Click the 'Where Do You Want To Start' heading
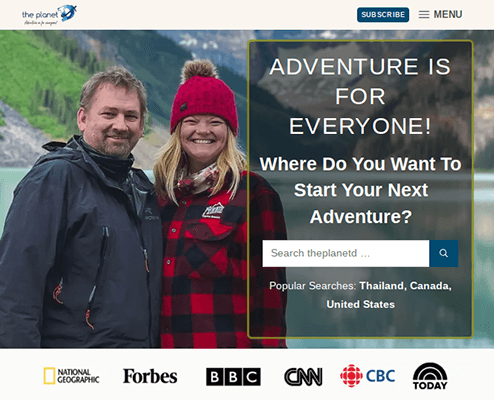 point(360,190)
